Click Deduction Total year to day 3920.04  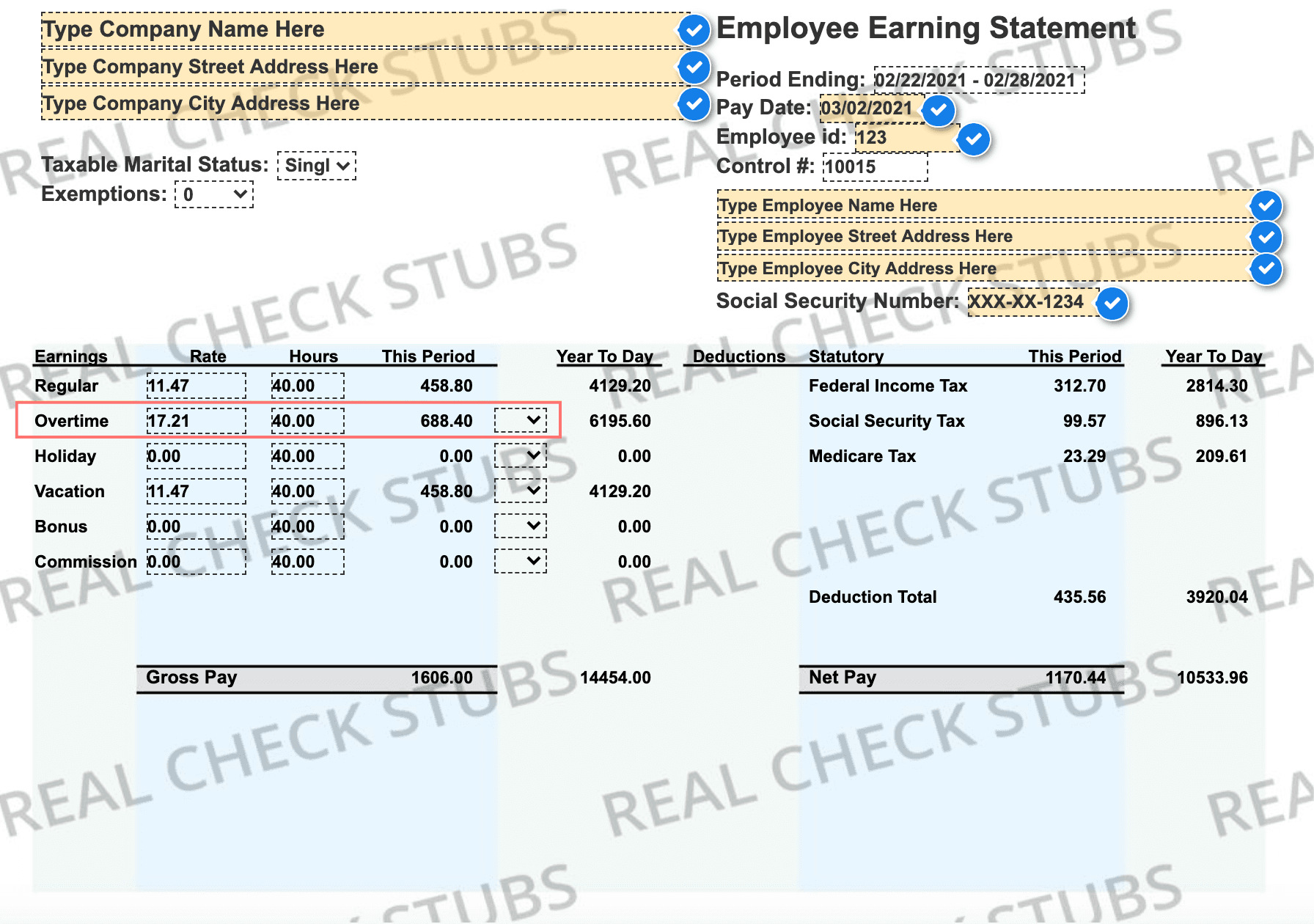[x=1216, y=597]
